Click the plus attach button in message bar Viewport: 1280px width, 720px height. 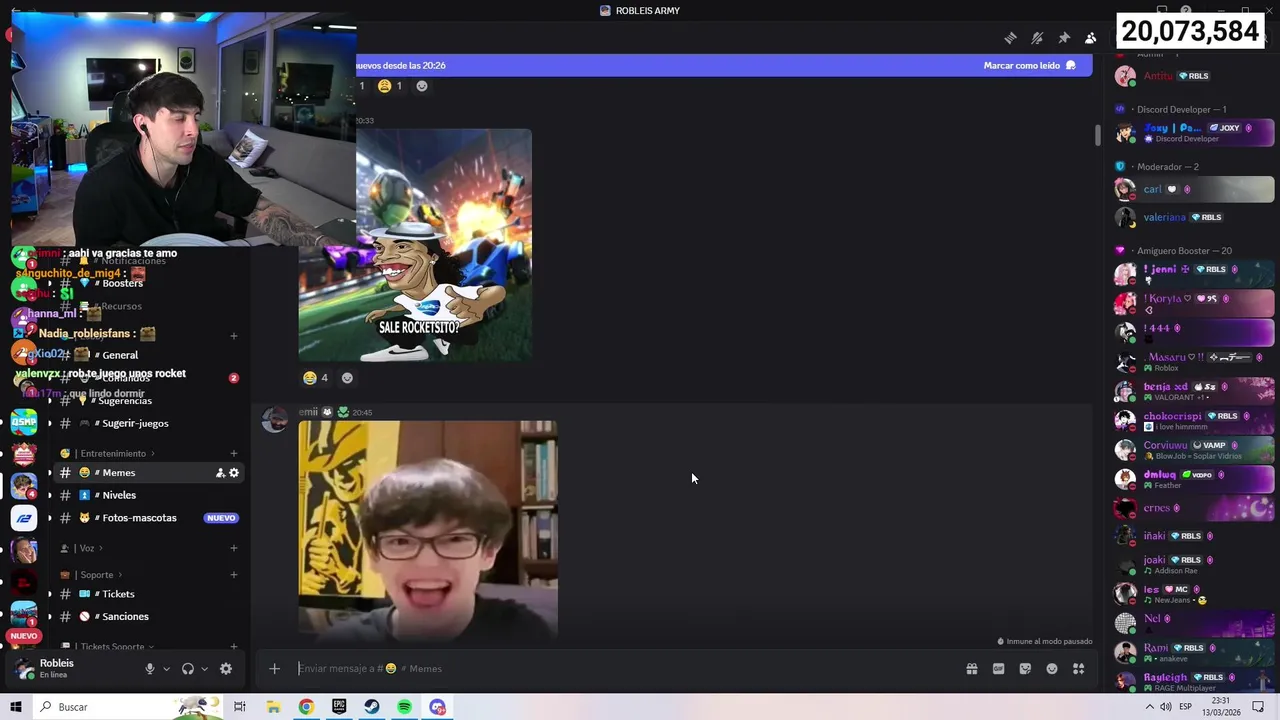(x=274, y=669)
